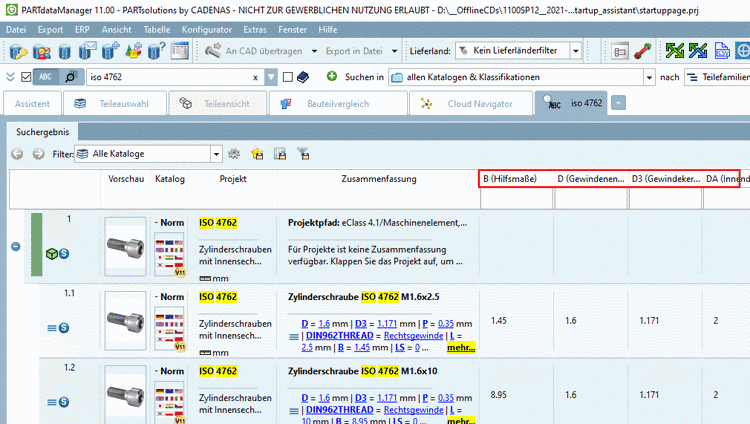Expand the search term history dropdown
The height and width of the screenshot is (424, 750).
coord(272,77)
